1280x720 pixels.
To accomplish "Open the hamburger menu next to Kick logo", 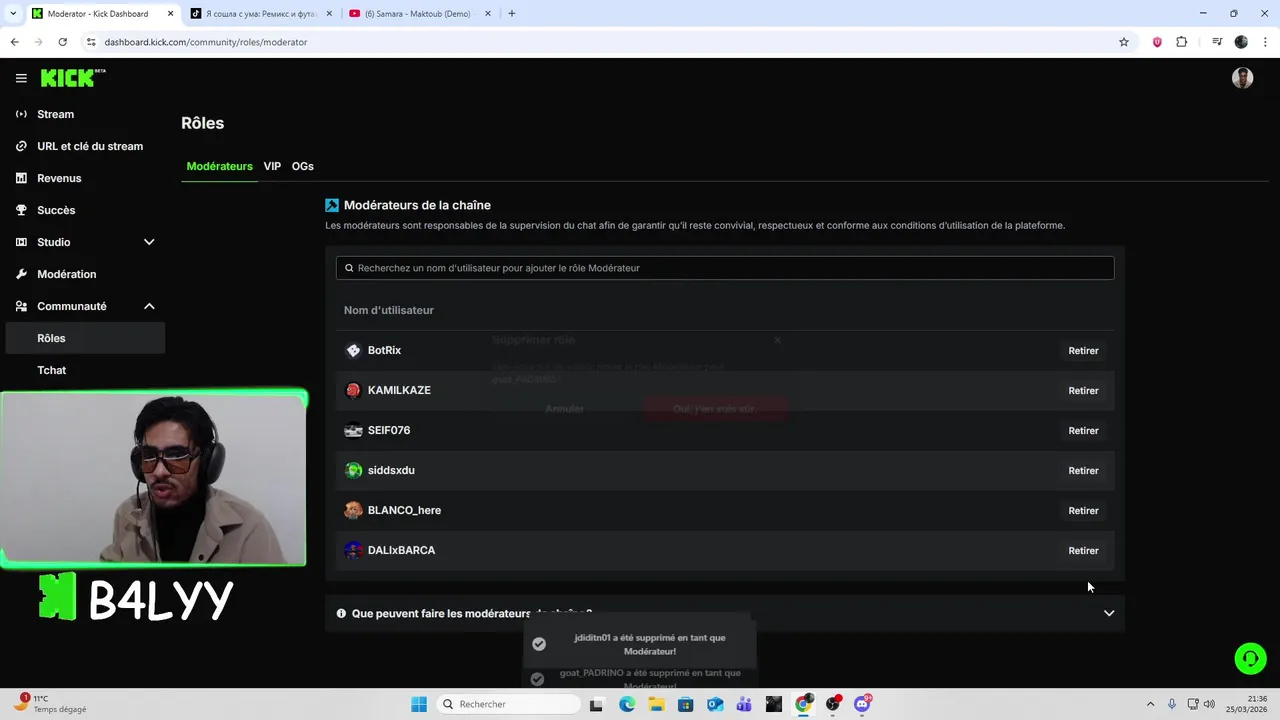I will point(21,78).
